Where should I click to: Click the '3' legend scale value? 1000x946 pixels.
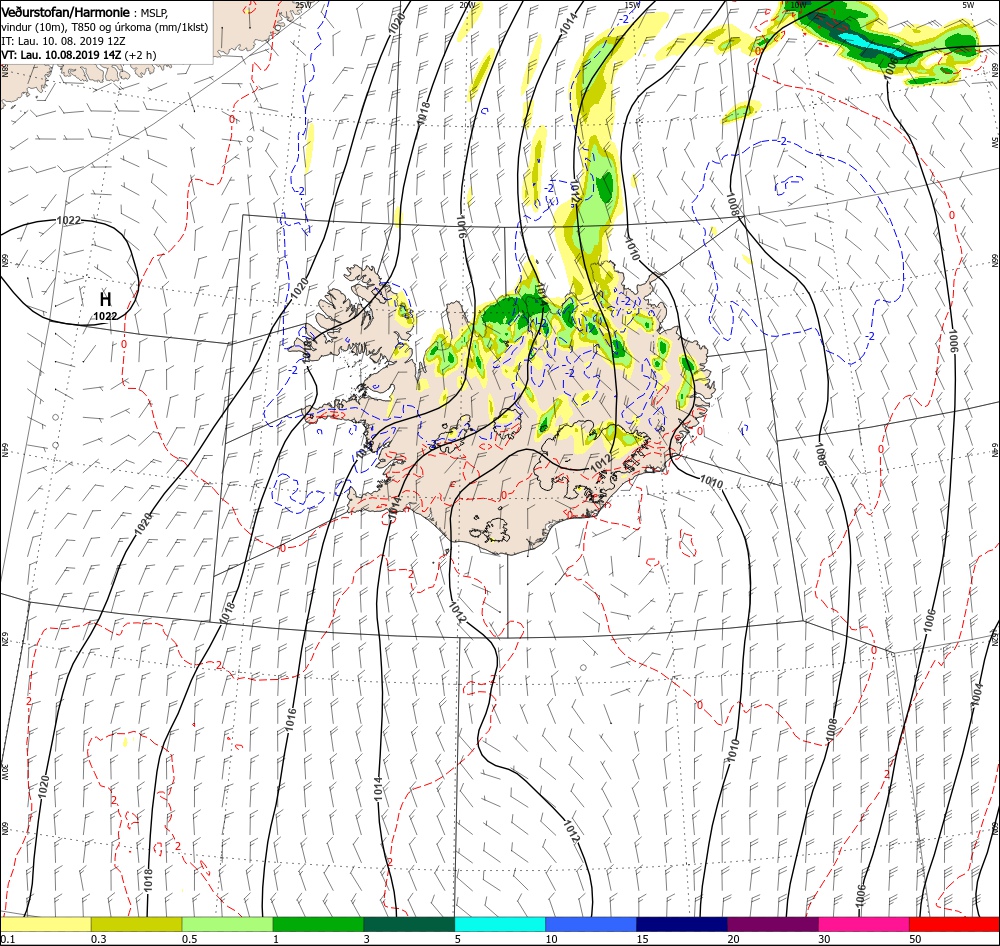click(x=367, y=939)
